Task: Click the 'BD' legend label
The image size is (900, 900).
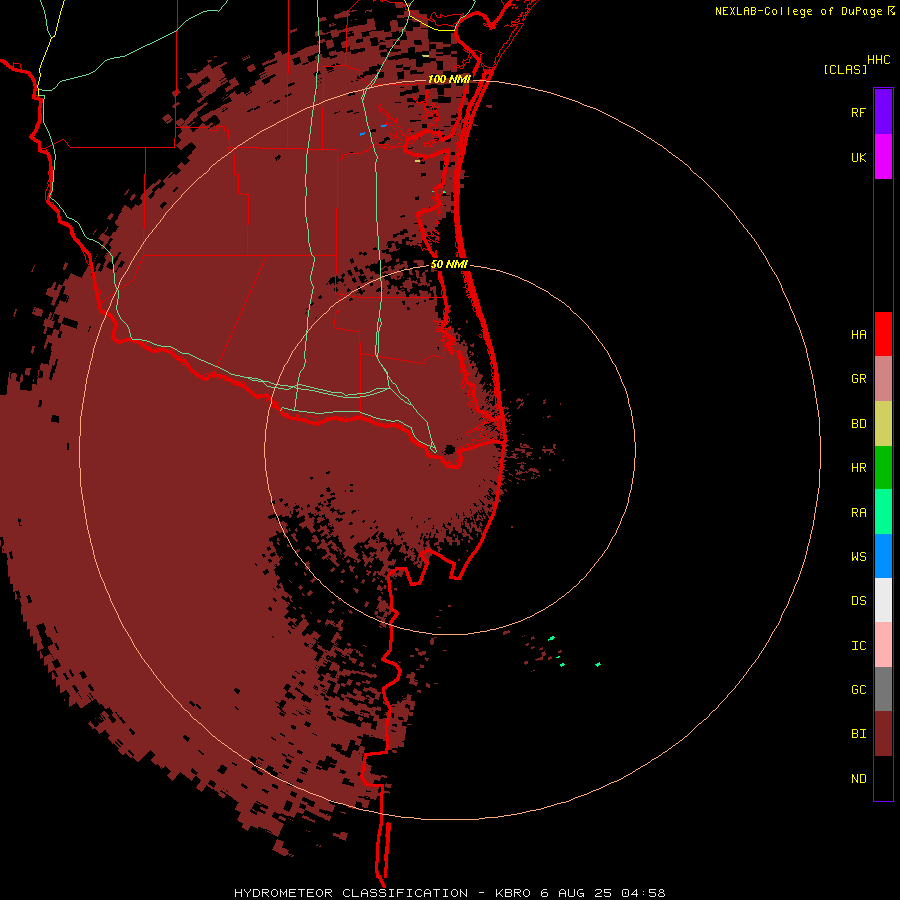Action: point(858,424)
